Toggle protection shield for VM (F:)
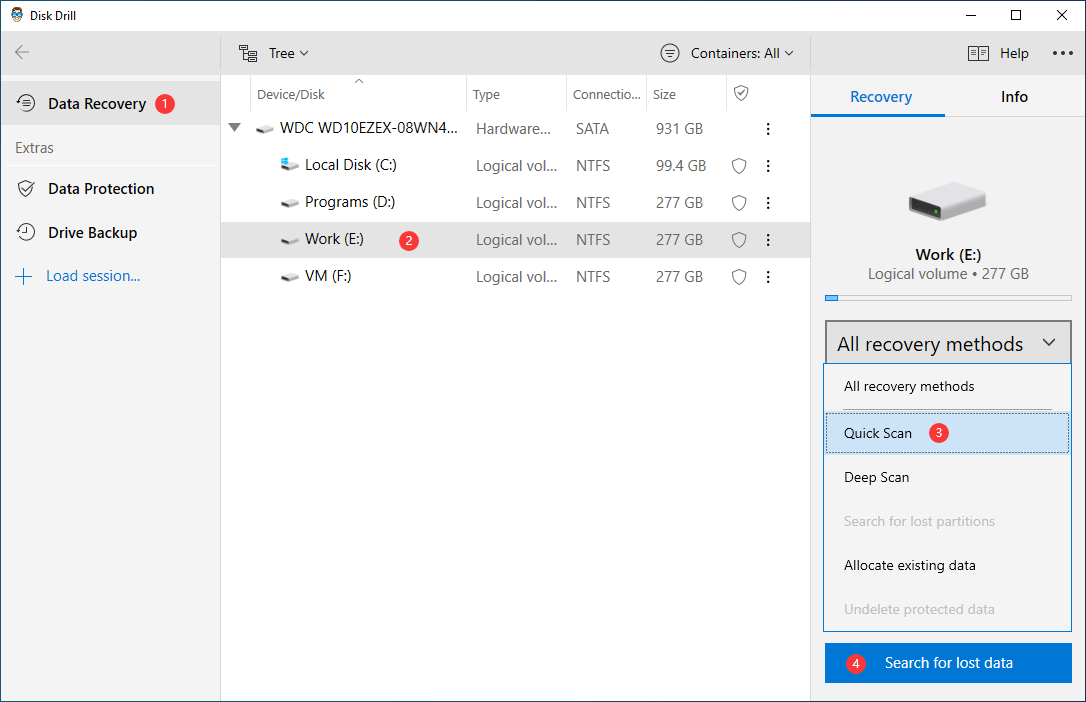The height and width of the screenshot is (702, 1086). coord(739,277)
